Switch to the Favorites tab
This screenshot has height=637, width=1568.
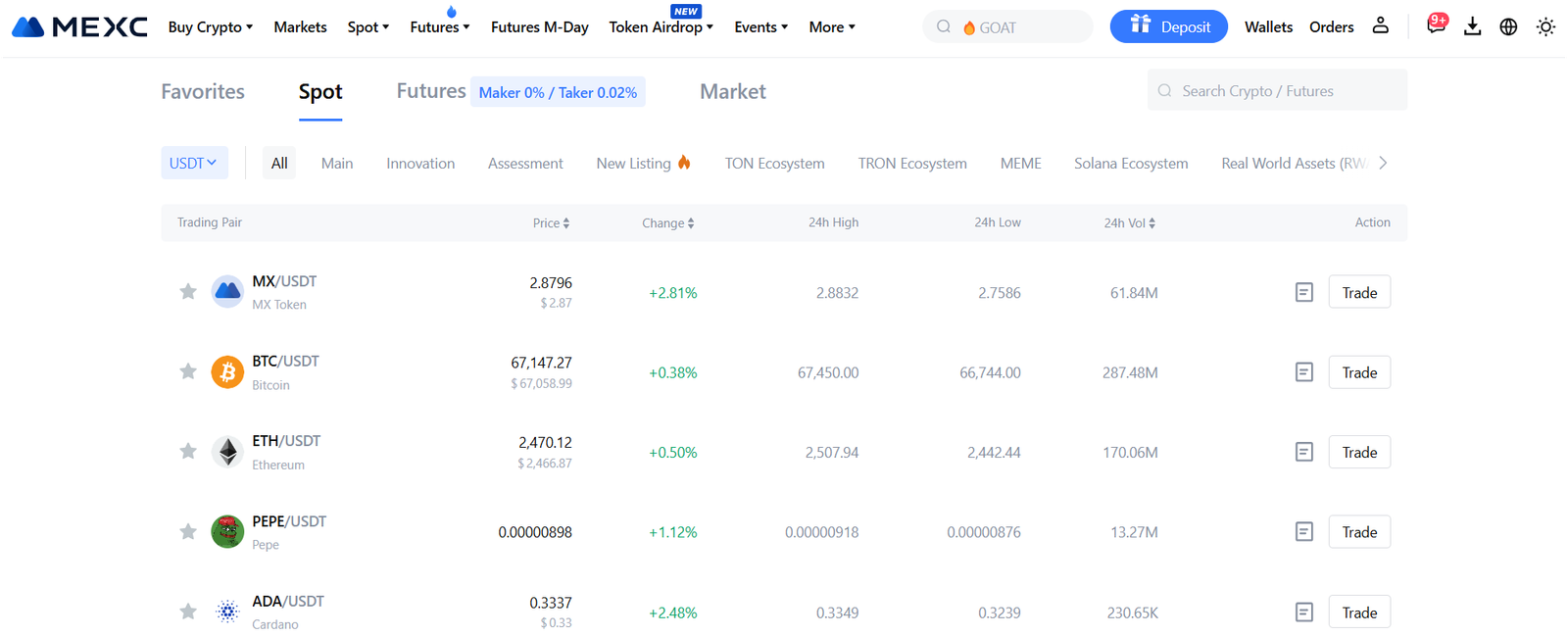(203, 91)
